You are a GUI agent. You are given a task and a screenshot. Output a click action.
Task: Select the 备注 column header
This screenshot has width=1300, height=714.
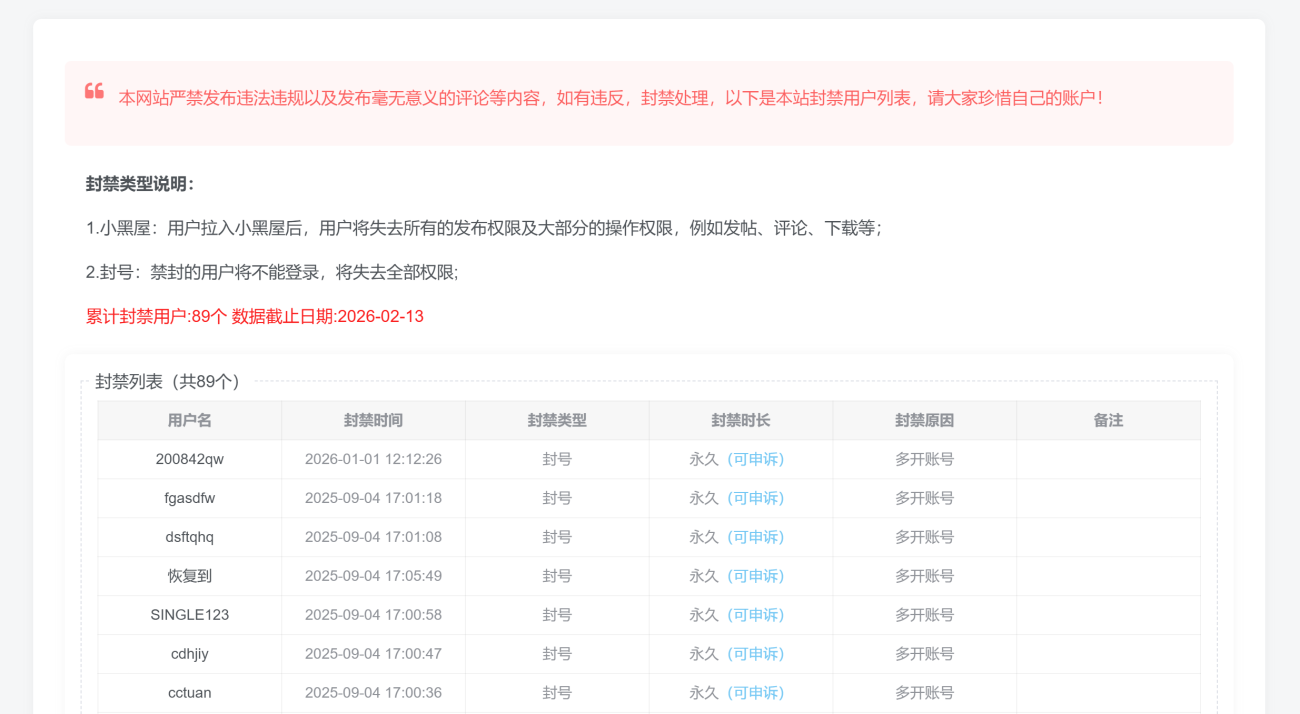click(1108, 421)
